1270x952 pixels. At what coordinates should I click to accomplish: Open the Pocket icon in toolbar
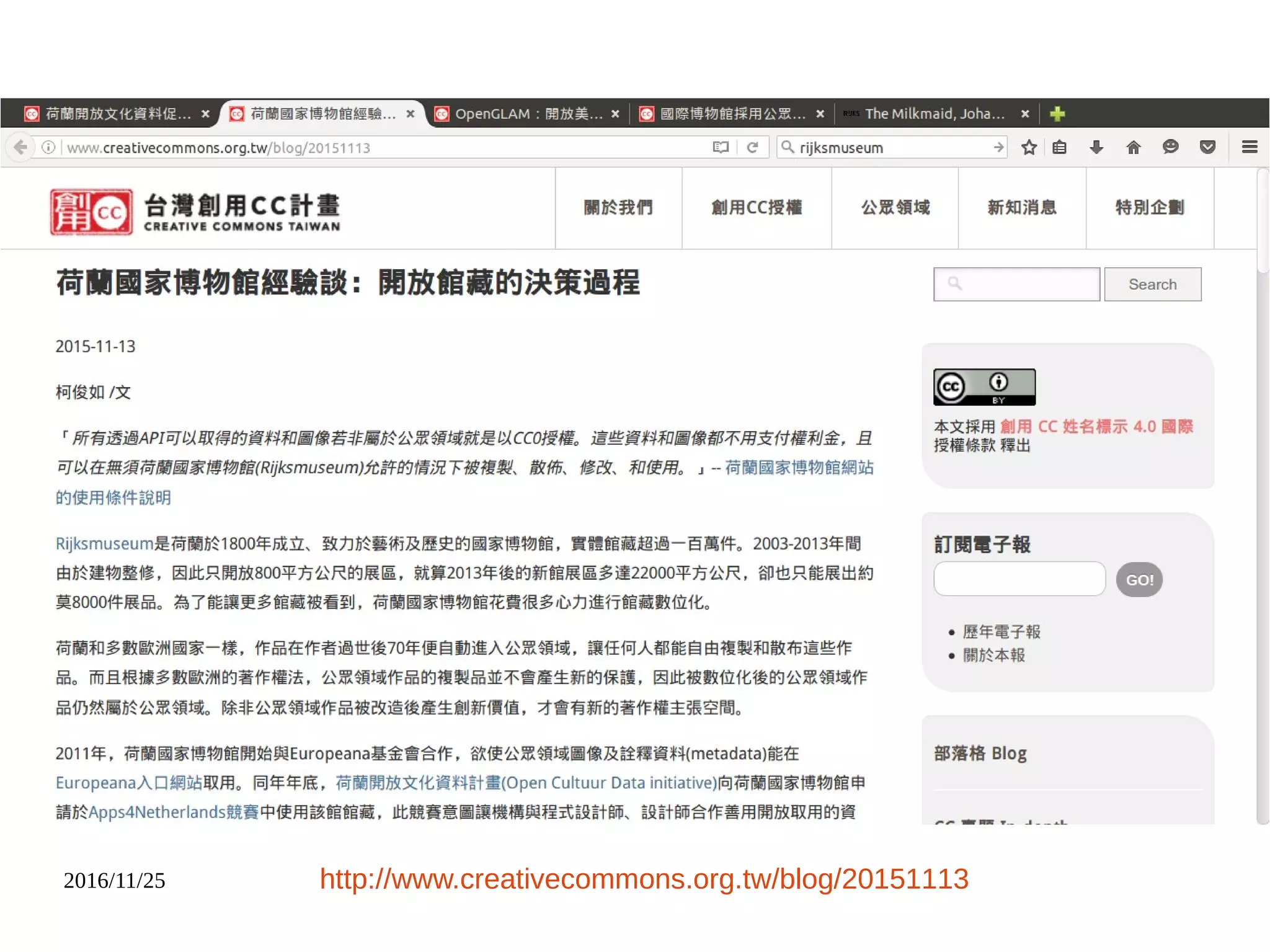click(1207, 148)
